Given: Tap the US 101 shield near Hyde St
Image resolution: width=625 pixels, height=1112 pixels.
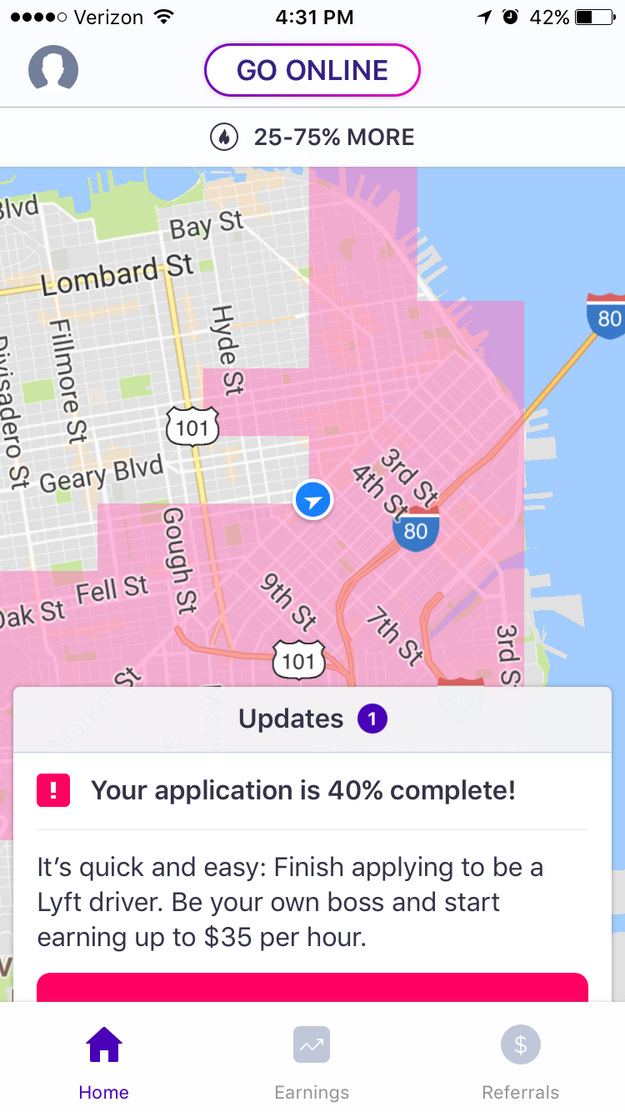Looking at the screenshot, I should point(192,428).
